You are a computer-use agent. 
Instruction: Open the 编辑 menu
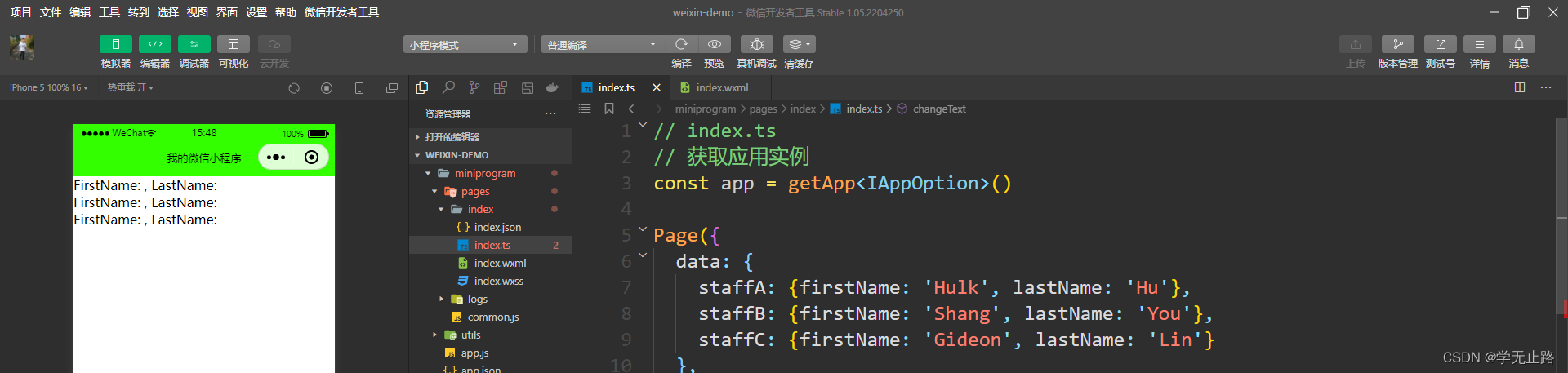[80, 12]
